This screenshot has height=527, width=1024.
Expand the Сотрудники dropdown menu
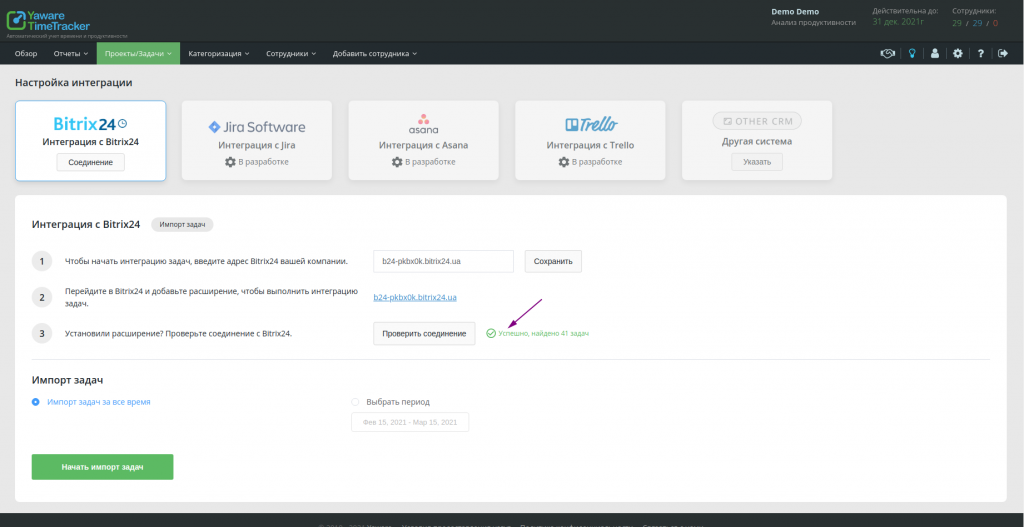pyautogui.click(x=291, y=54)
